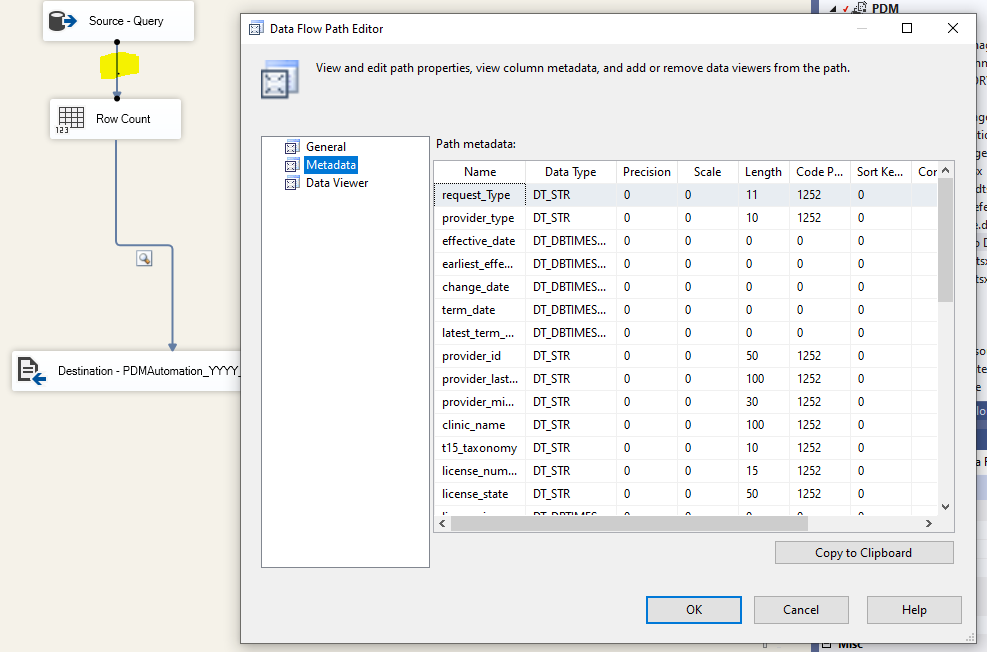Click the horizontal scrollbar right arrow
The width and height of the screenshot is (987, 652).
click(x=928, y=524)
